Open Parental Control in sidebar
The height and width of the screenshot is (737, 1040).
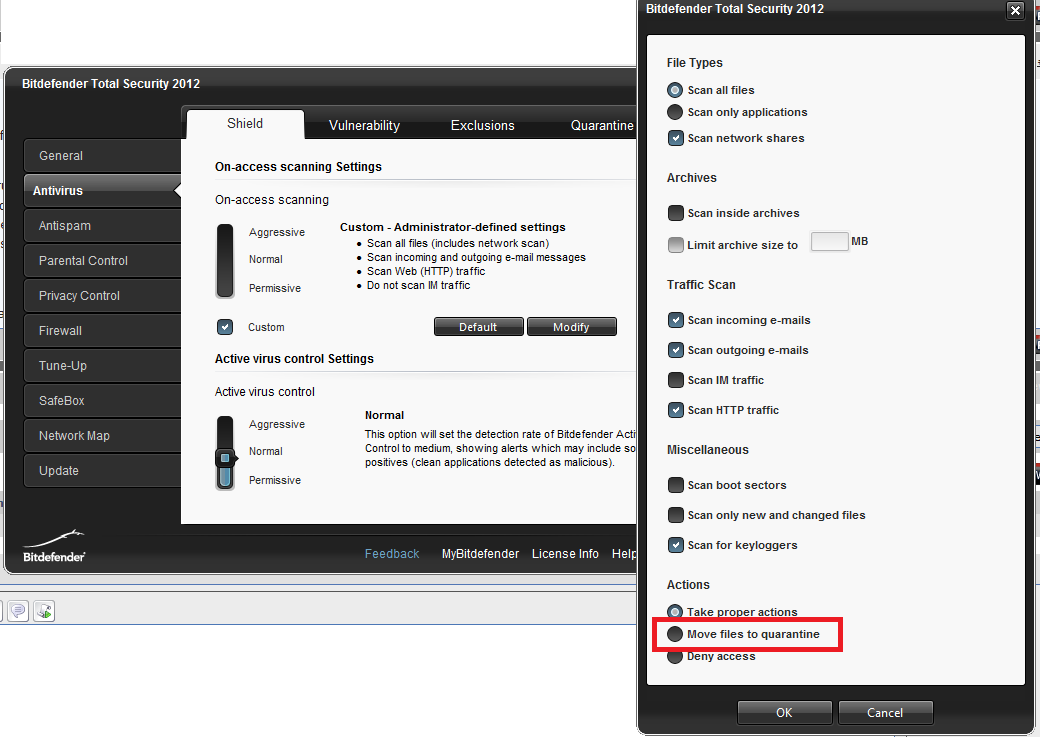(x=103, y=261)
